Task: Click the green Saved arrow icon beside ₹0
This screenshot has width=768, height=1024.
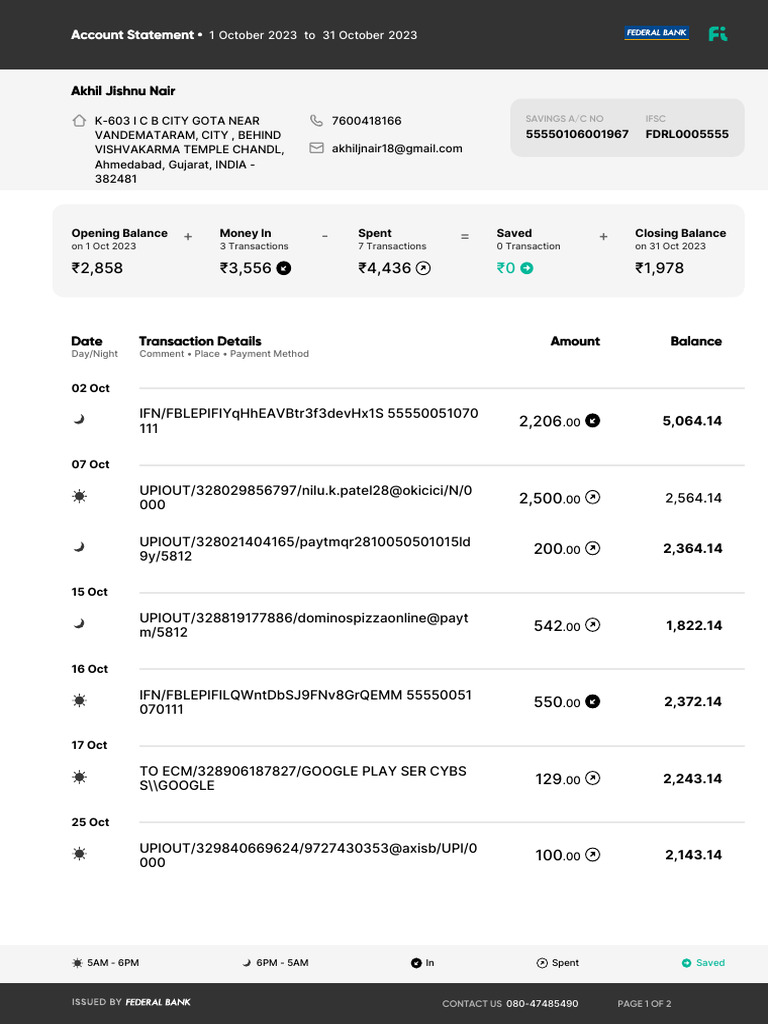Action: pyautogui.click(x=527, y=268)
